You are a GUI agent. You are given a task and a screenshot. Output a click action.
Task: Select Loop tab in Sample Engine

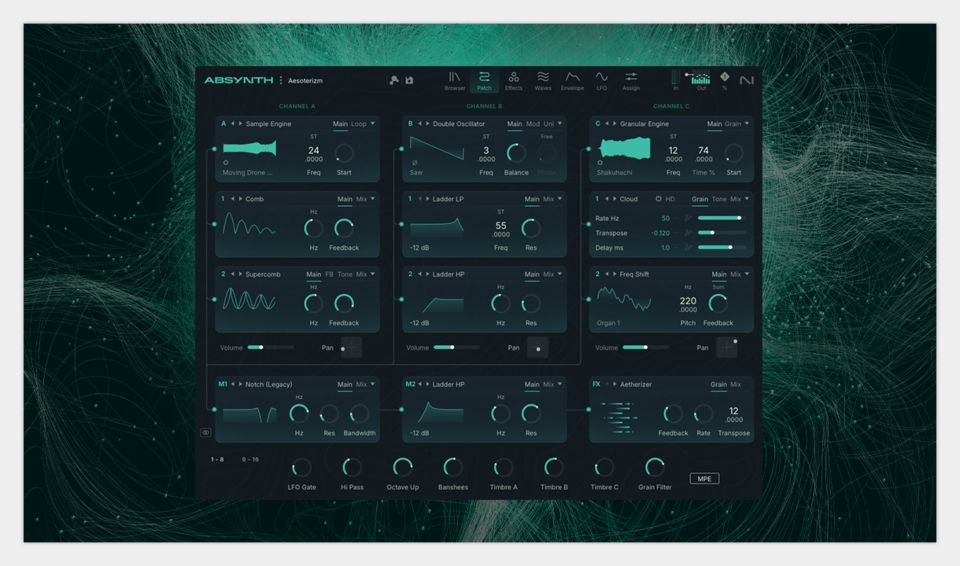[358, 124]
